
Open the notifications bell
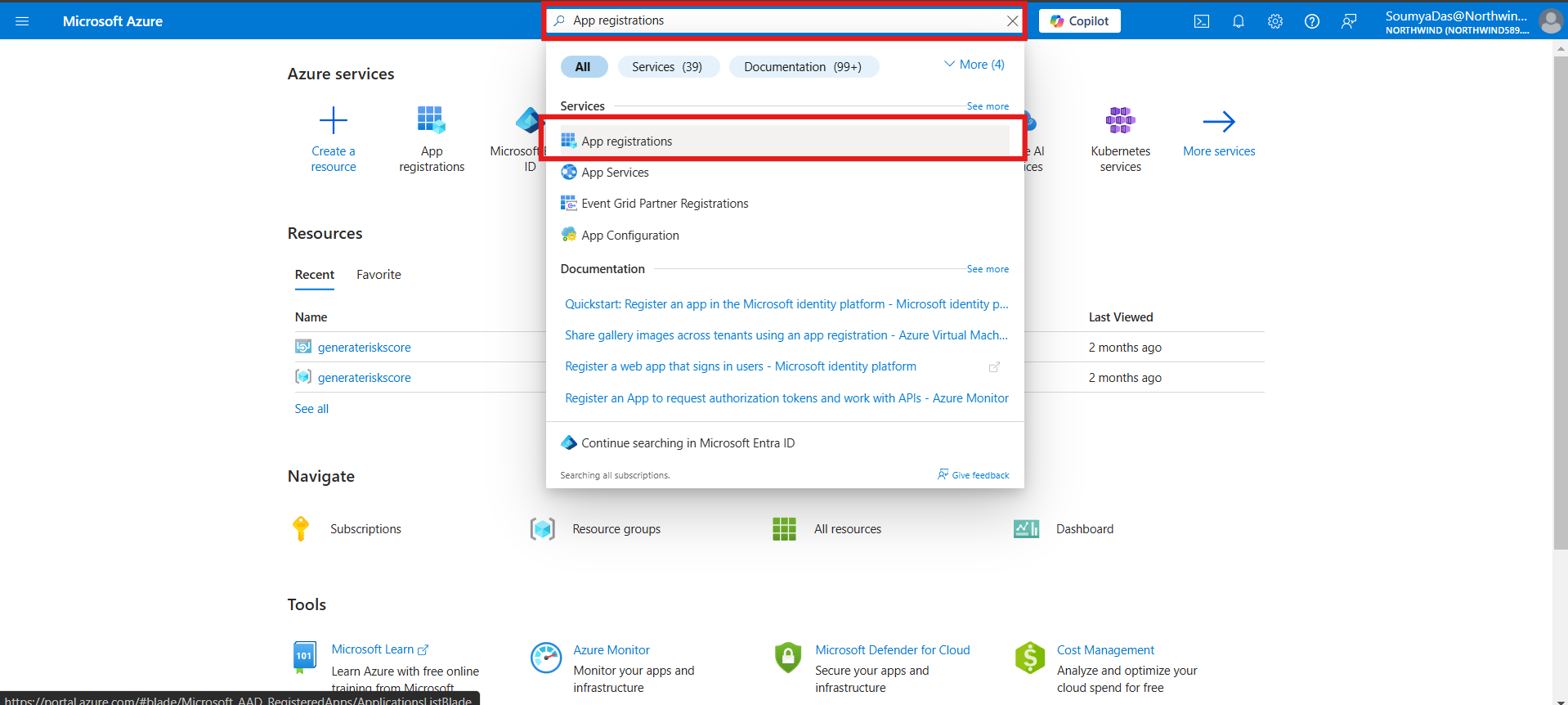pyautogui.click(x=1238, y=21)
